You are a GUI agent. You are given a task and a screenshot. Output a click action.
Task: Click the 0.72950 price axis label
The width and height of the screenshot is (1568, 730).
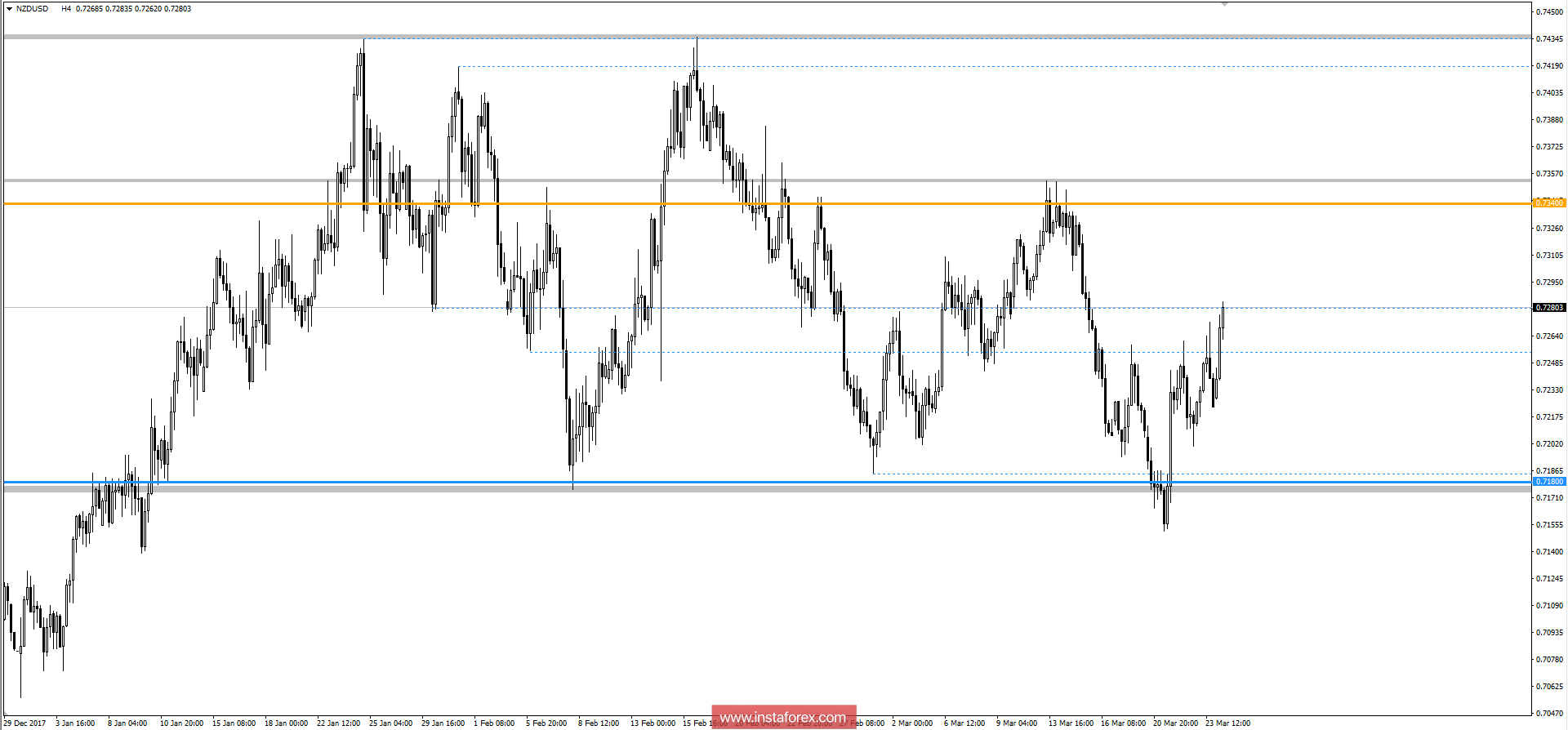[x=1550, y=283]
